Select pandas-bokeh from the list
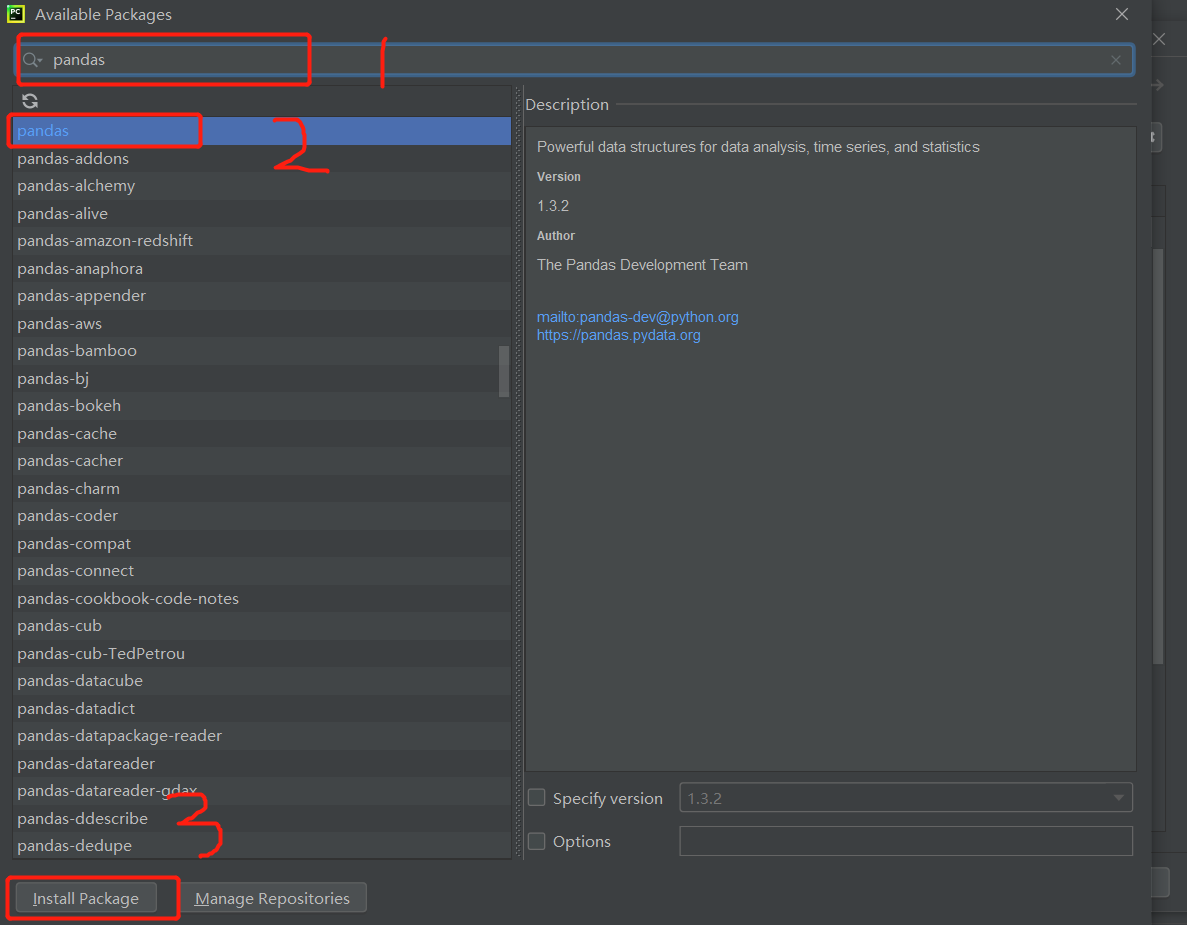 69,406
